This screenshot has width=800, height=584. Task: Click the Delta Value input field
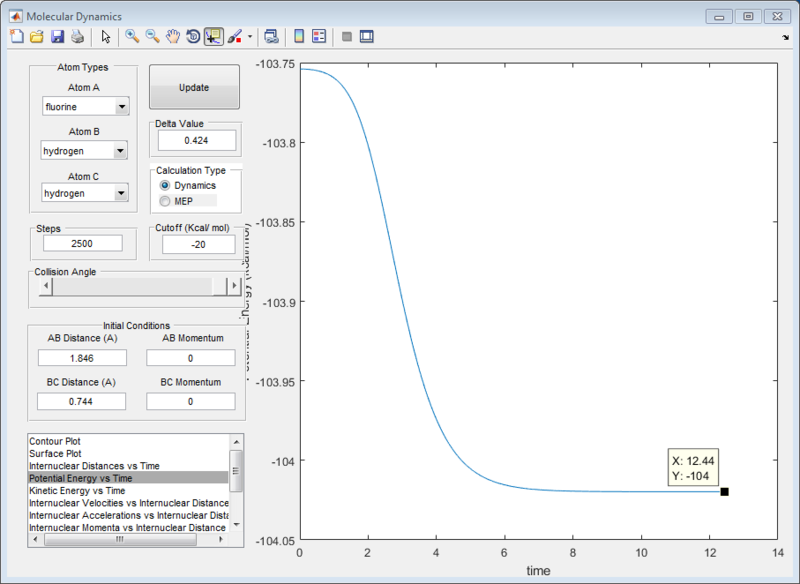tap(197, 140)
